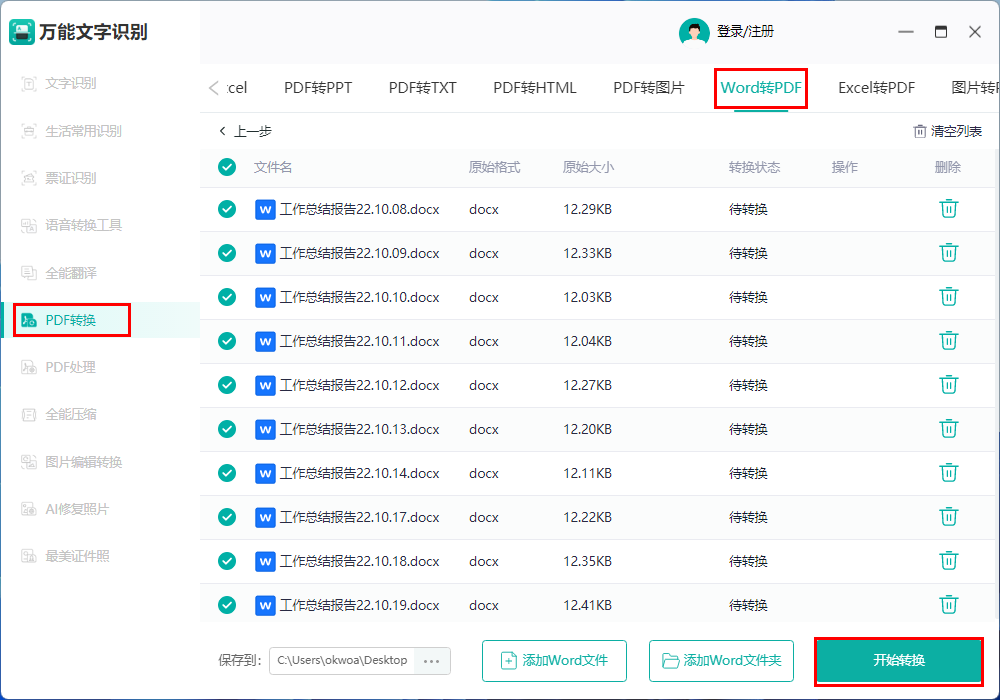Click the save path input field
Viewport: 1000px width, 700px height.
point(341,661)
